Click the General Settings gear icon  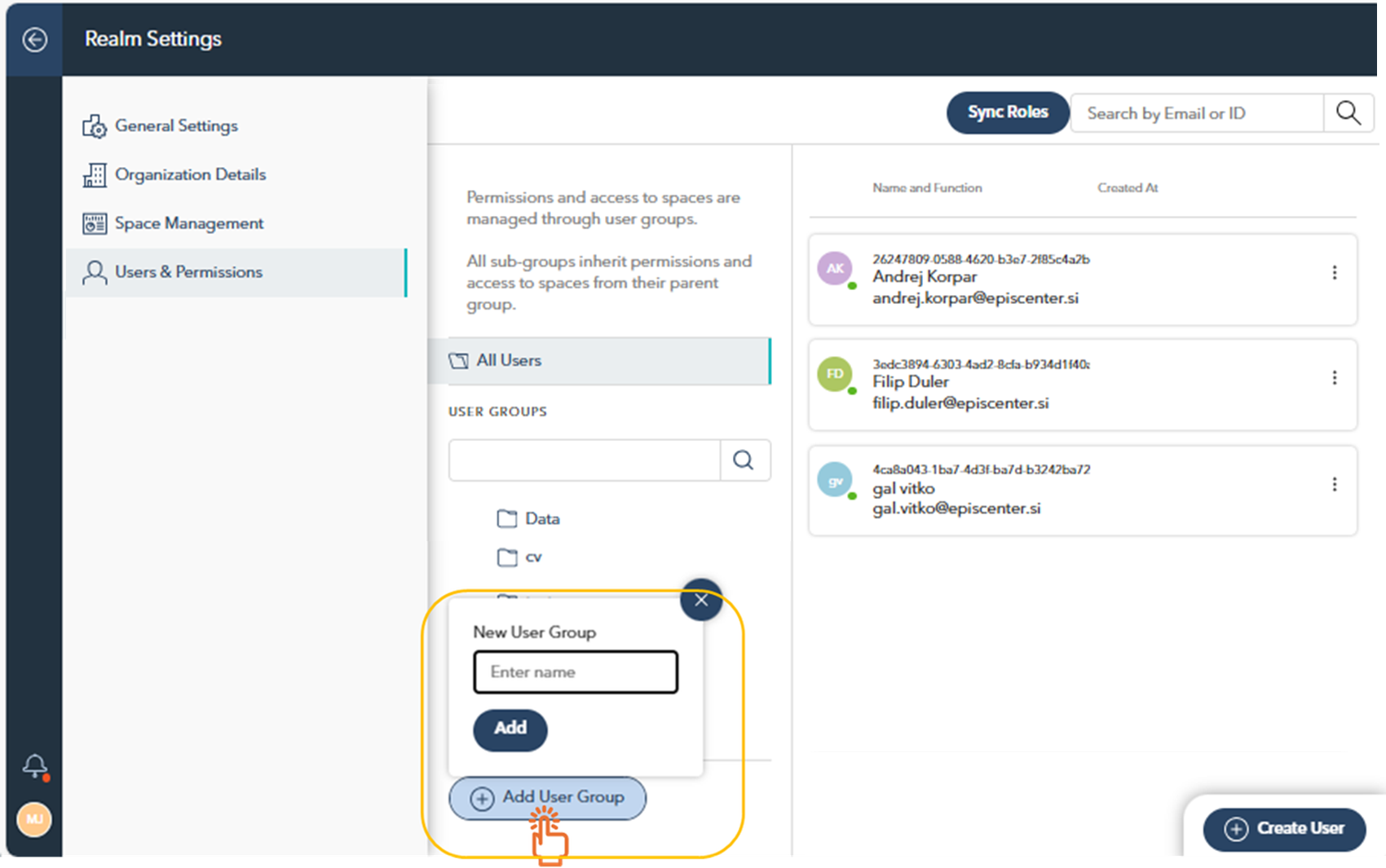(95, 126)
